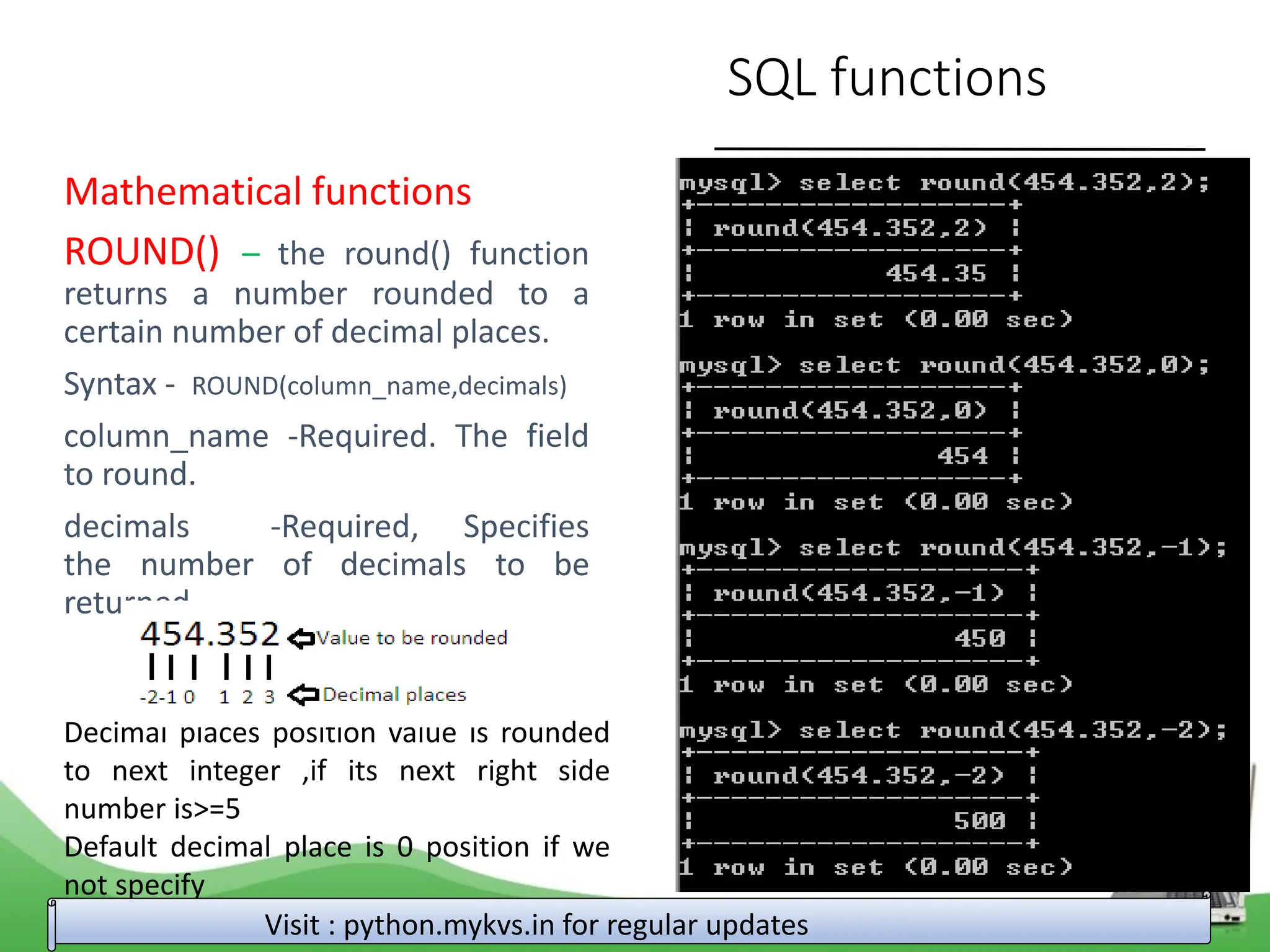Image resolution: width=1270 pixels, height=952 pixels.
Task: Click the 450 result value
Action: (979, 638)
